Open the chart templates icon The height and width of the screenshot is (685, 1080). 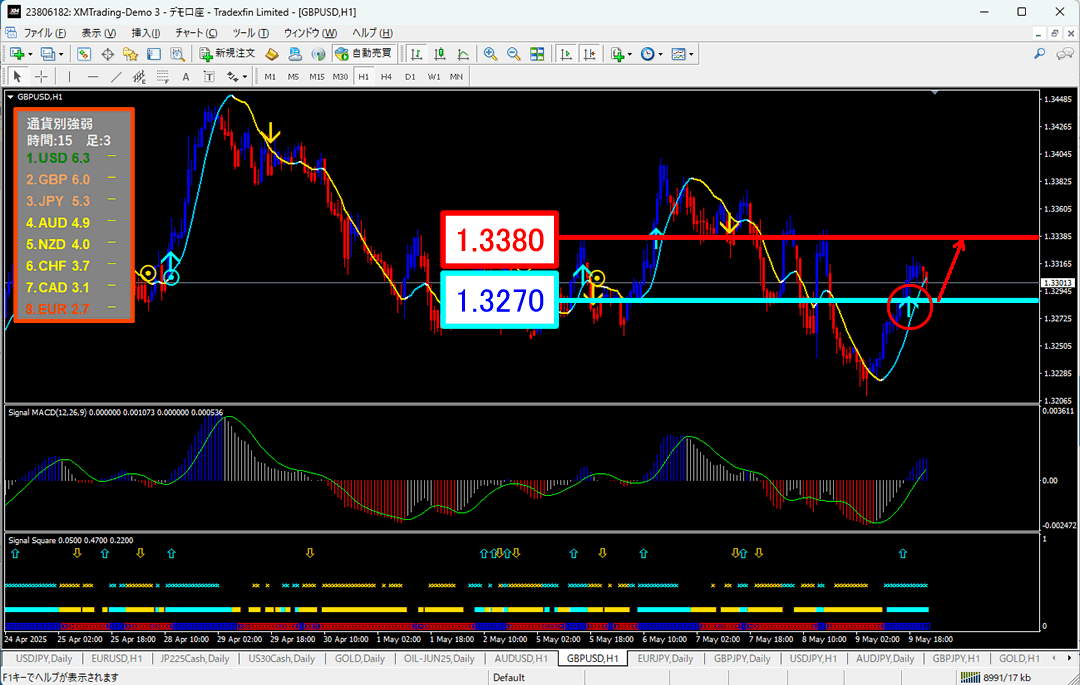[x=678, y=54]
